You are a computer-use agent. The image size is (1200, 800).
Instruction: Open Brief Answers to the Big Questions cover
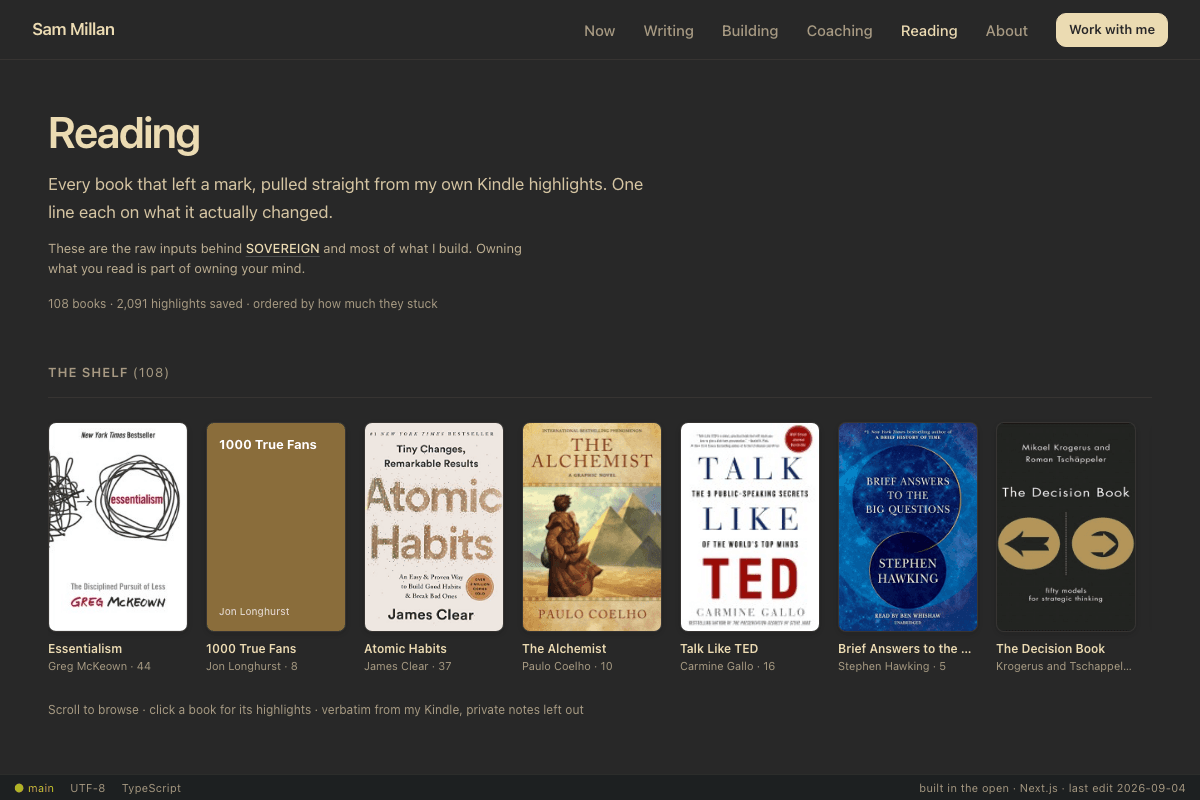coord(908,527)
